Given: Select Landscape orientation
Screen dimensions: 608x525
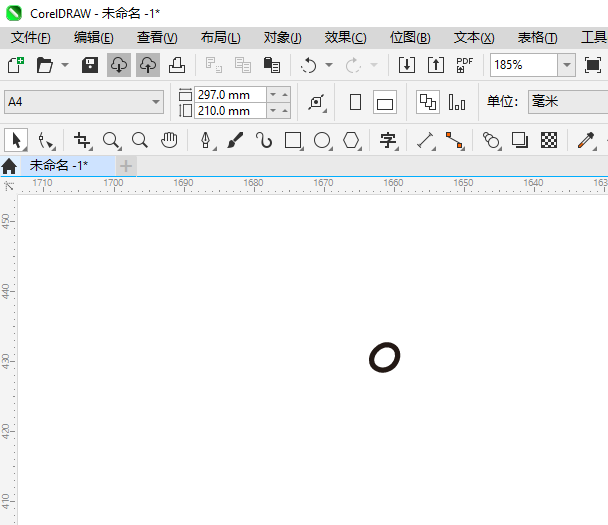Looking at the screenshot, I should (385, 102).
